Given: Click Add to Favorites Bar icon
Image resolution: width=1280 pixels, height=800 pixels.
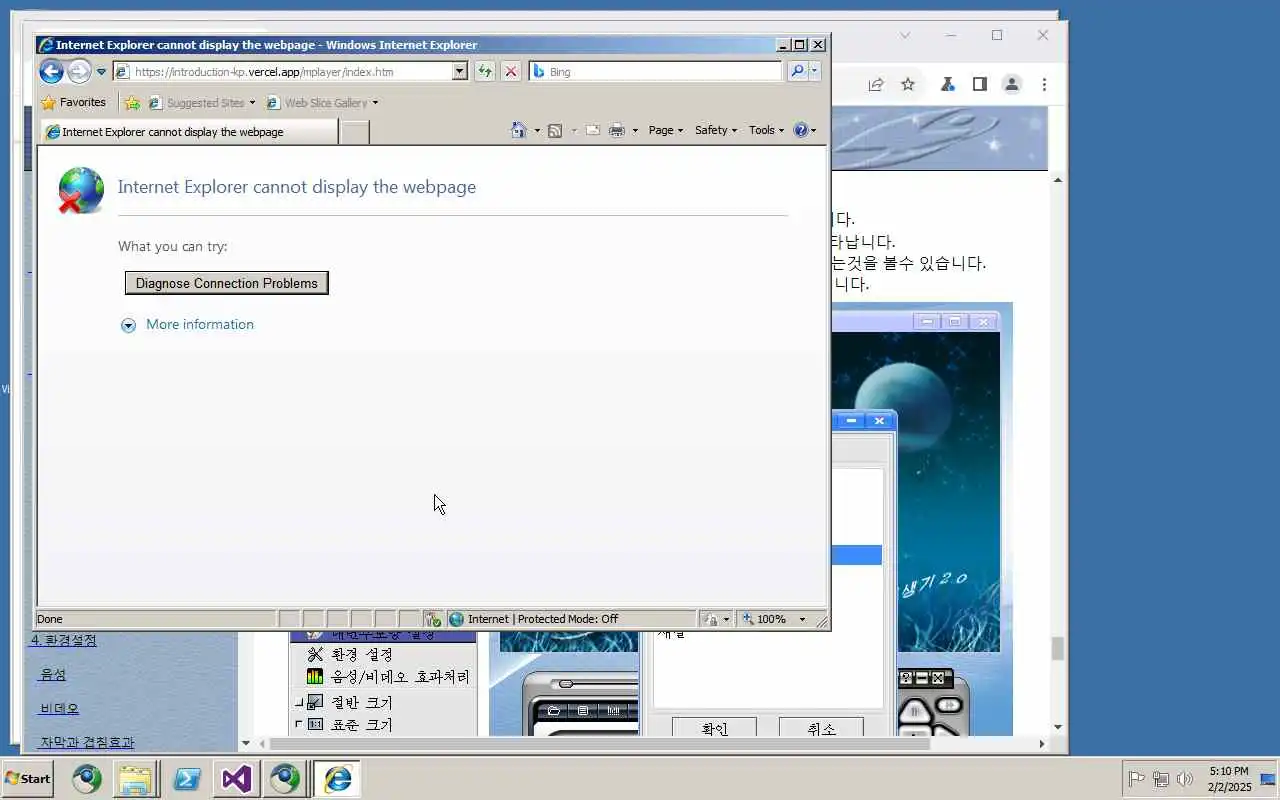Looking at the screenshot, I should [132, 102].
